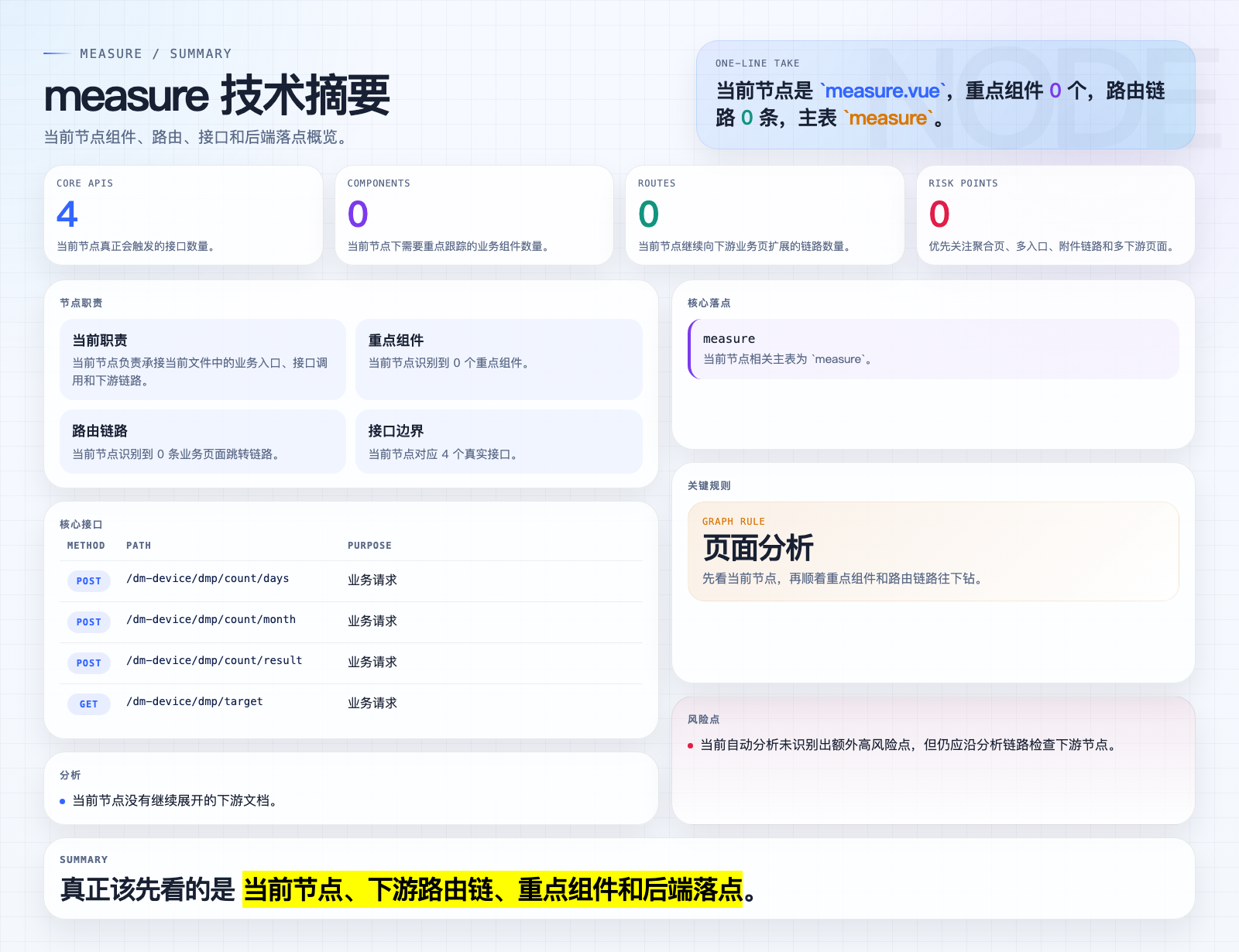Select the 重点组件 tile
1239x952 pixels.
pos(499,359)
